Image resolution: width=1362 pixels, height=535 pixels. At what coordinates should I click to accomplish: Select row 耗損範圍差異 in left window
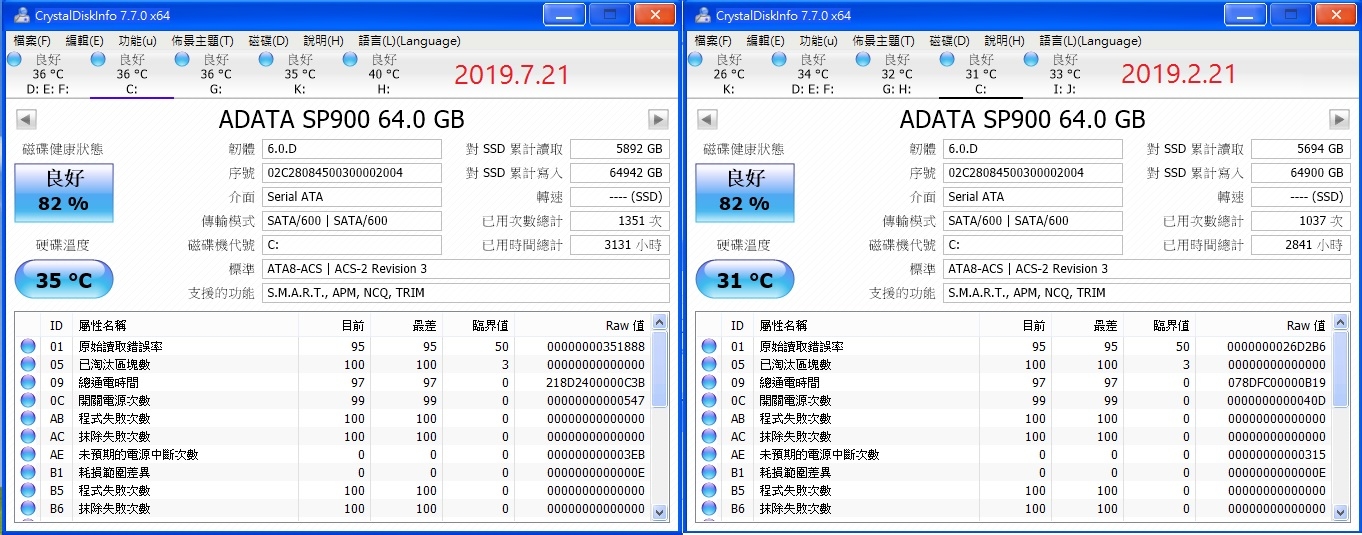332,473
